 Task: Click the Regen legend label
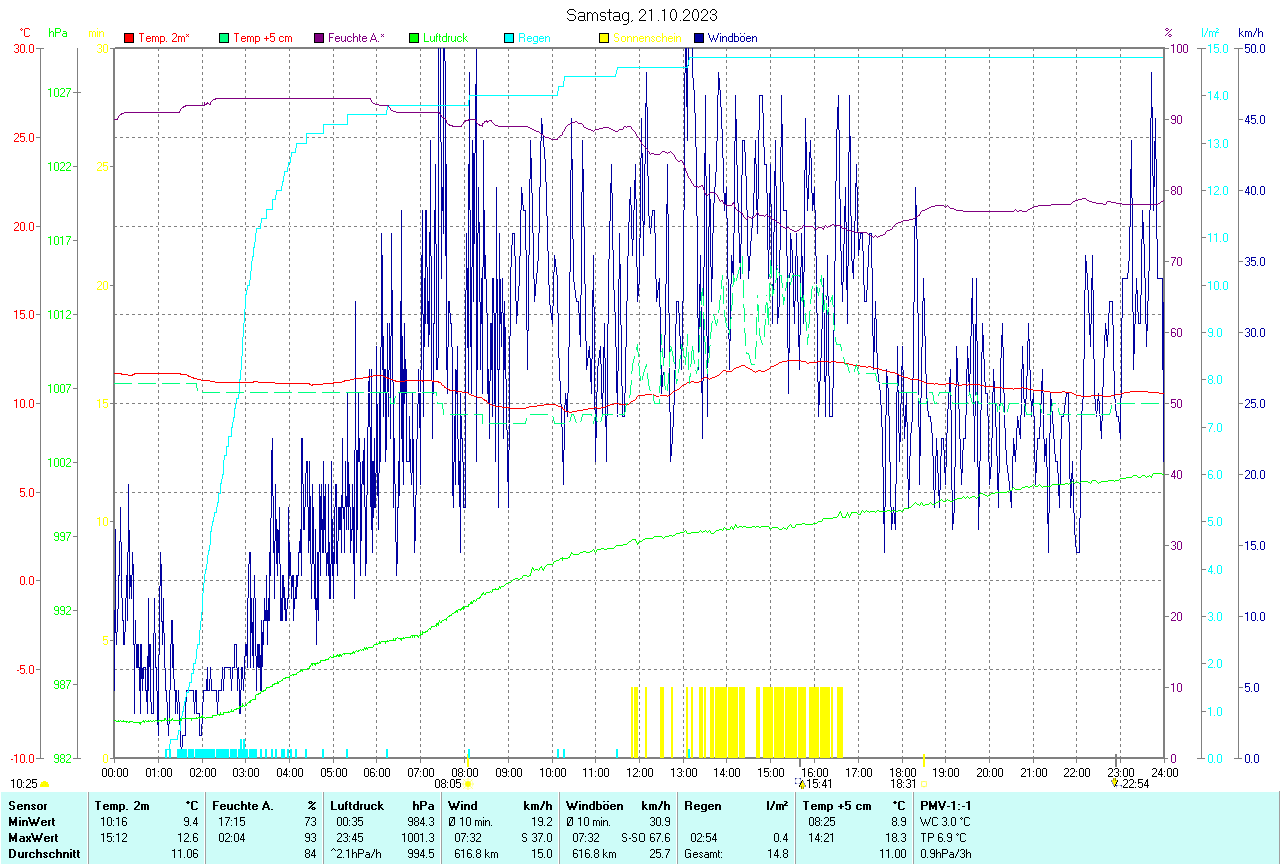click(534, 38)
